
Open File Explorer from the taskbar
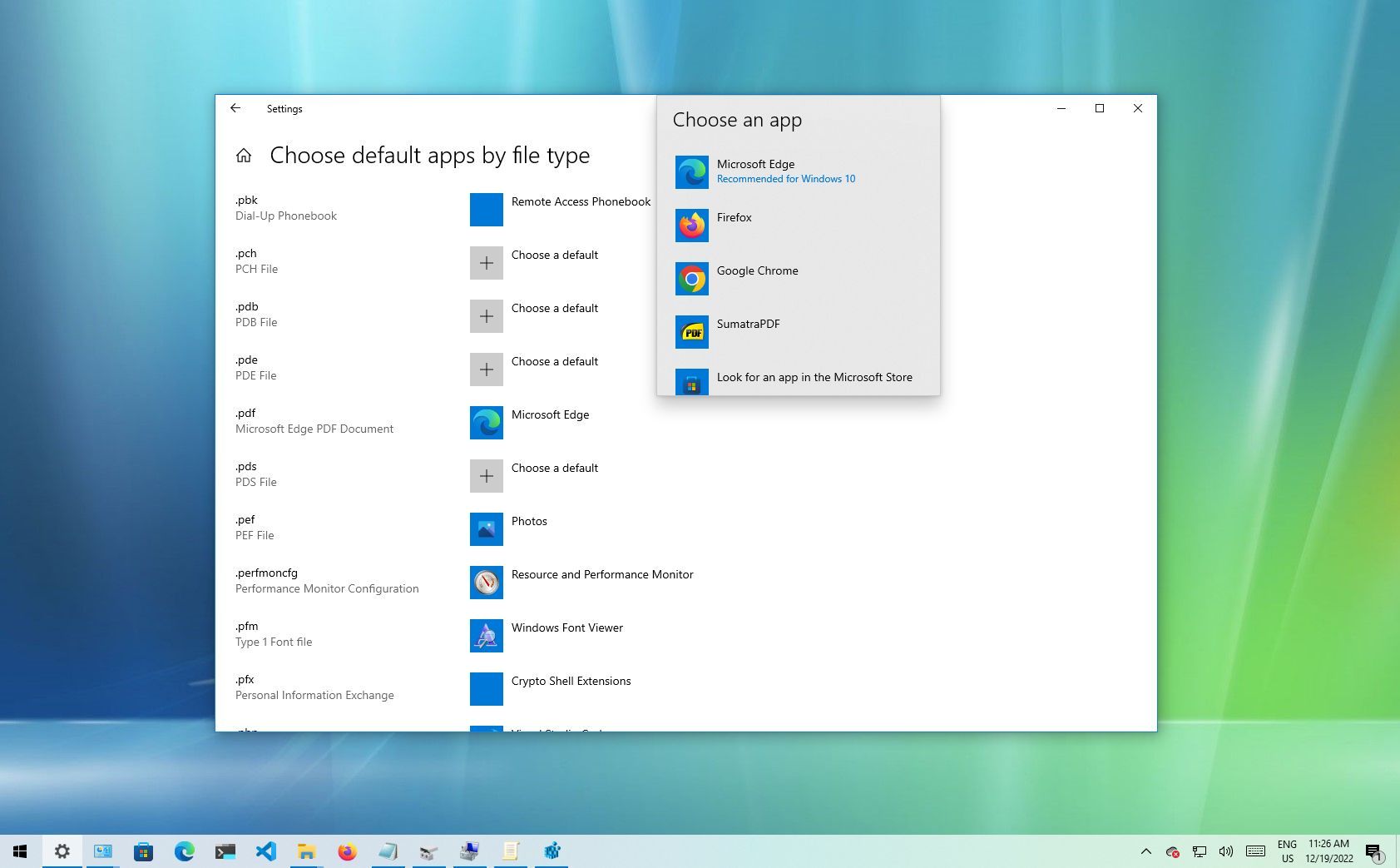pyautogui.click(x=306, y=851)
